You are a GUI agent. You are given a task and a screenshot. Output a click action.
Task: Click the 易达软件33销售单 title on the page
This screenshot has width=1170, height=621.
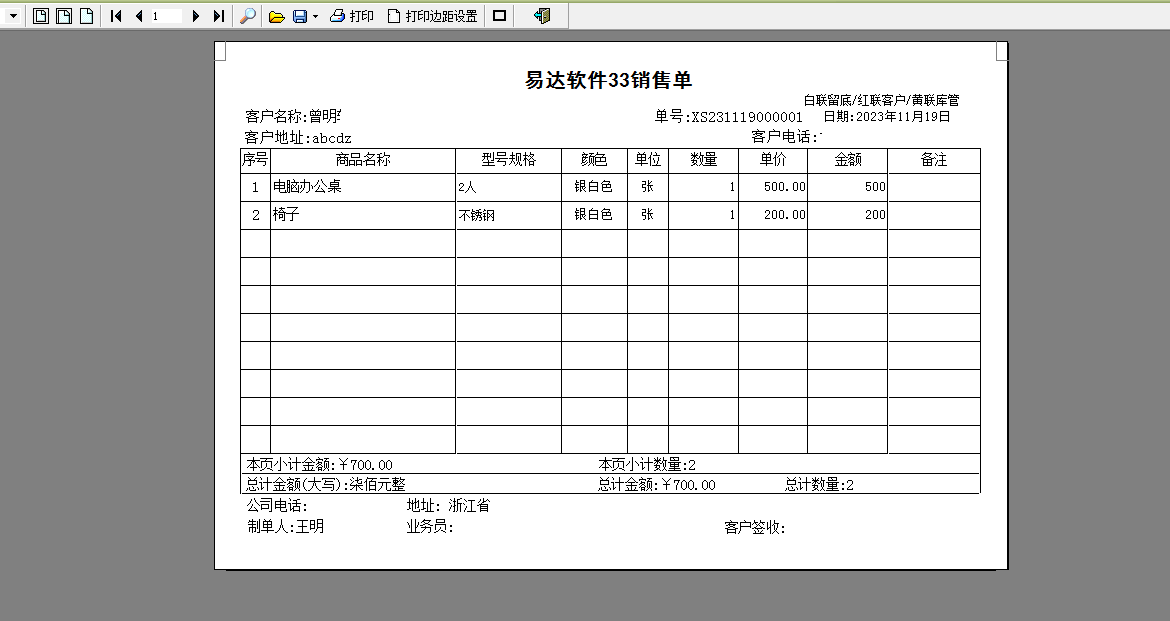point(609,81)
